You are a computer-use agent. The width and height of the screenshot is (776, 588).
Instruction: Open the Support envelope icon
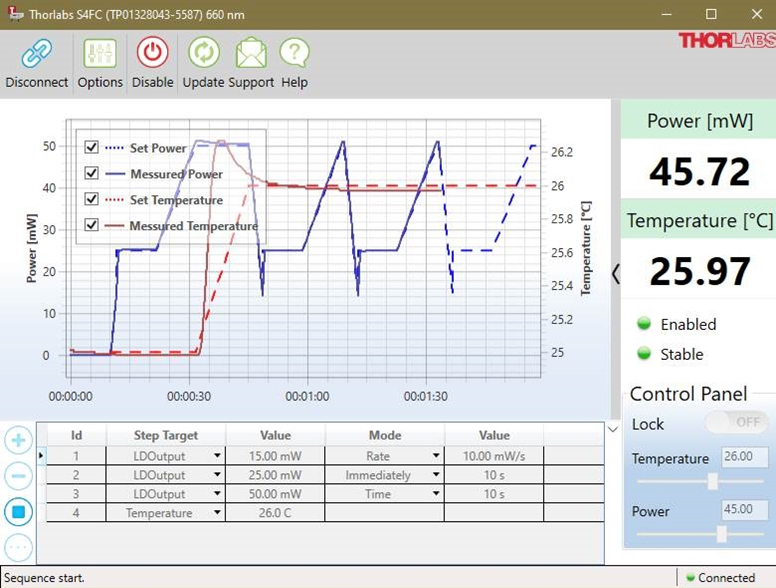tap(251, 52)
